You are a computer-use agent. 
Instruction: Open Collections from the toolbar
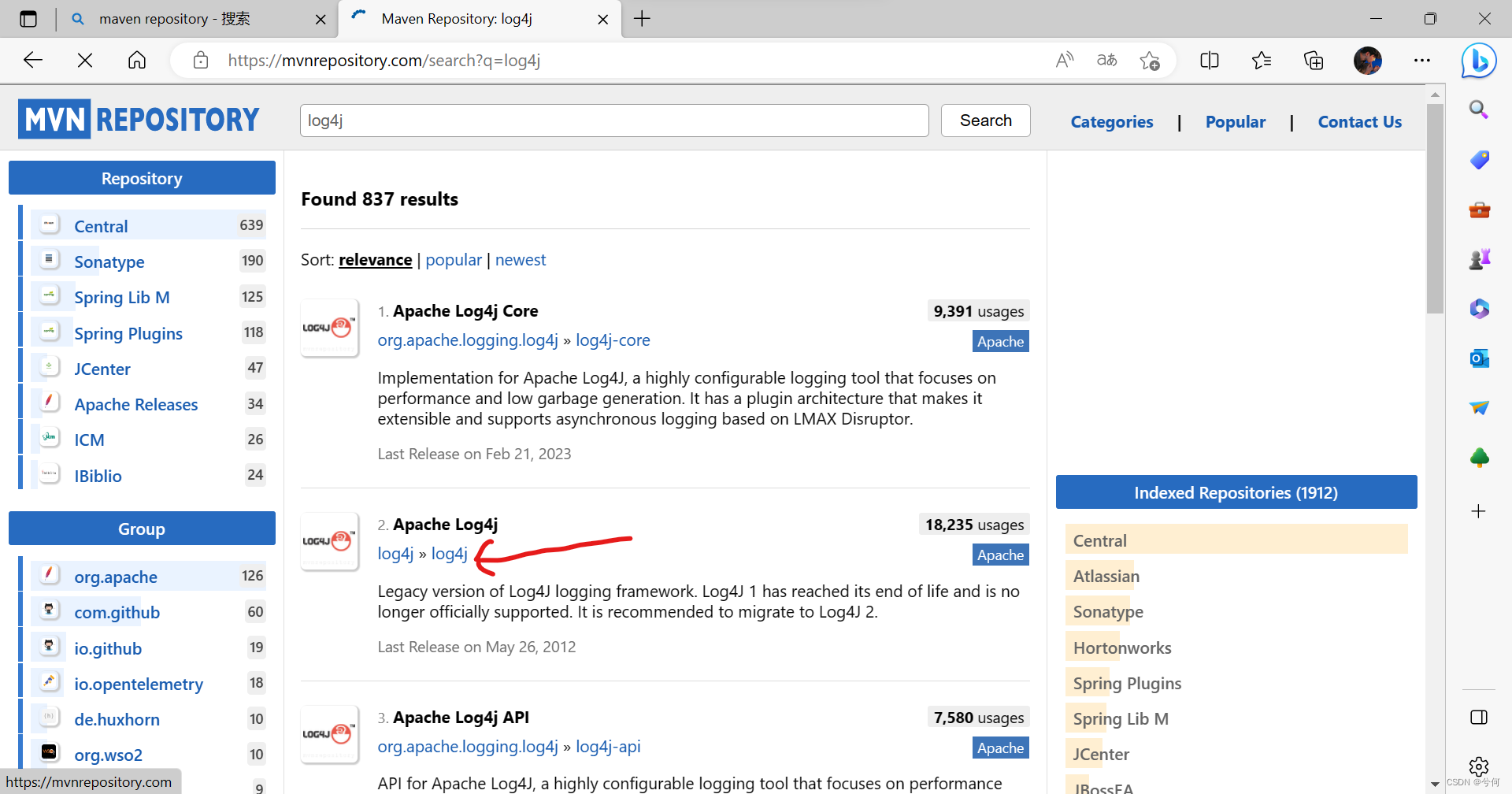pos(1313,60)
